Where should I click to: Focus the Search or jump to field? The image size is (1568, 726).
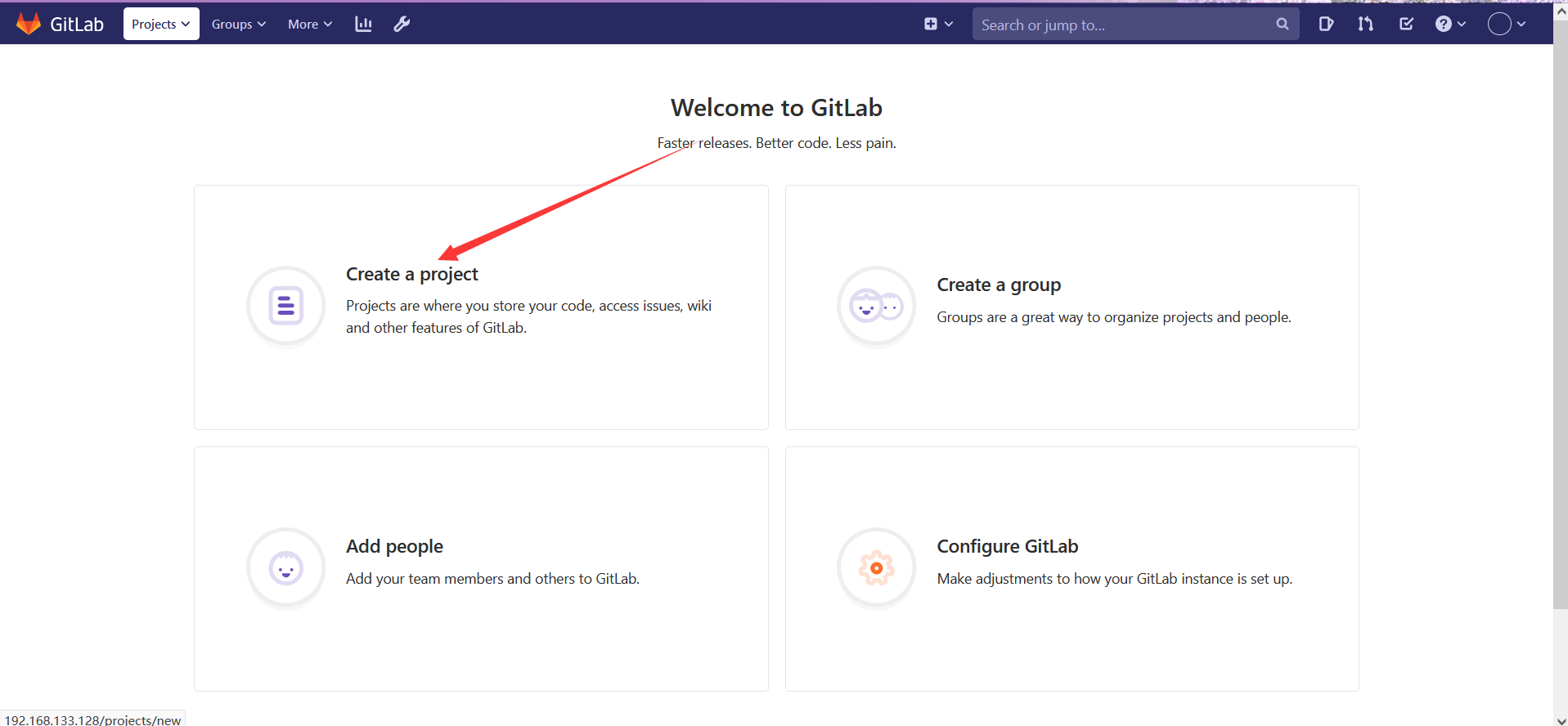(1135, 24)
